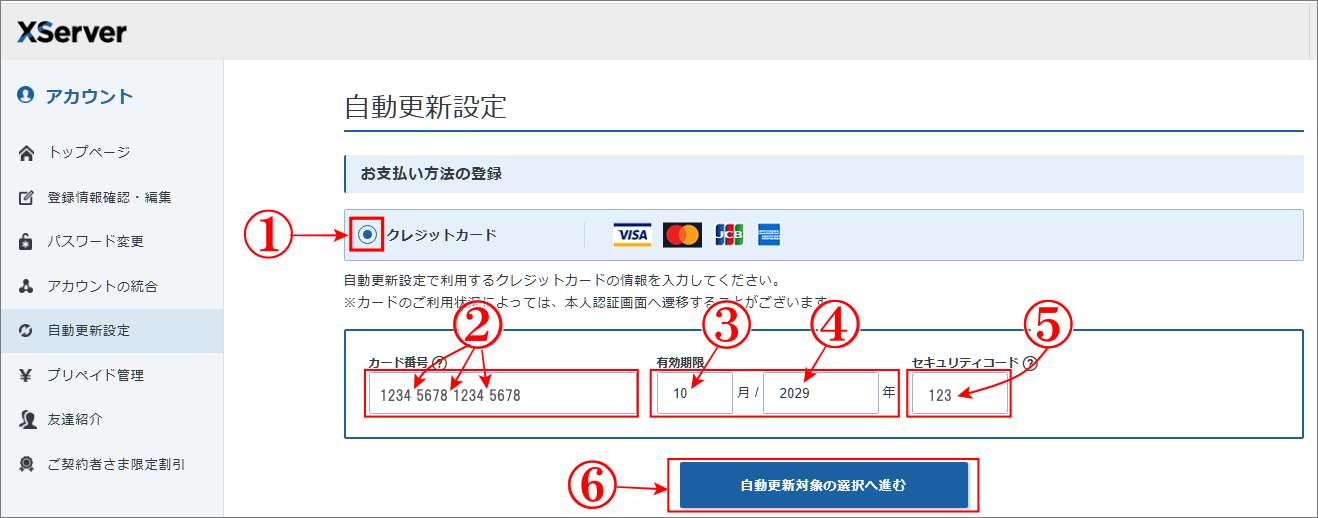1318x518 pixels.
Task: Open 自動更新設定 in the sidebar
Action: coord(111,330)
